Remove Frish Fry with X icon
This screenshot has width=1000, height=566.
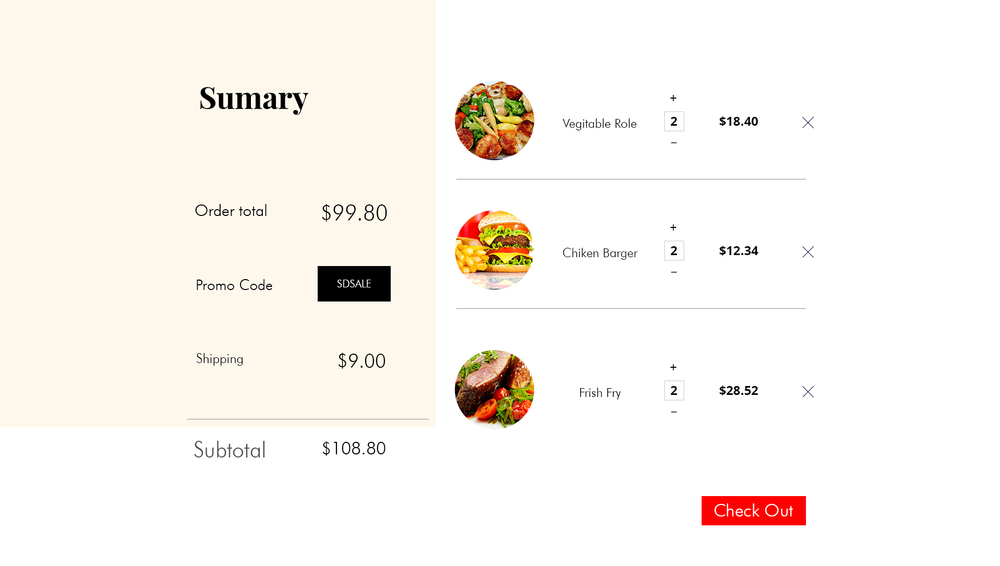[x=807, y=392]
